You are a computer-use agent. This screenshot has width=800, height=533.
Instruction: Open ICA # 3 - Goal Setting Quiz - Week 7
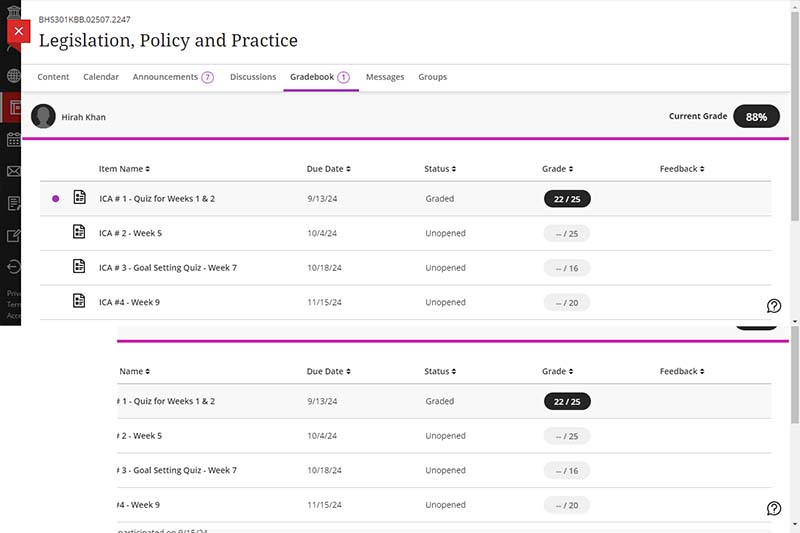168,268
